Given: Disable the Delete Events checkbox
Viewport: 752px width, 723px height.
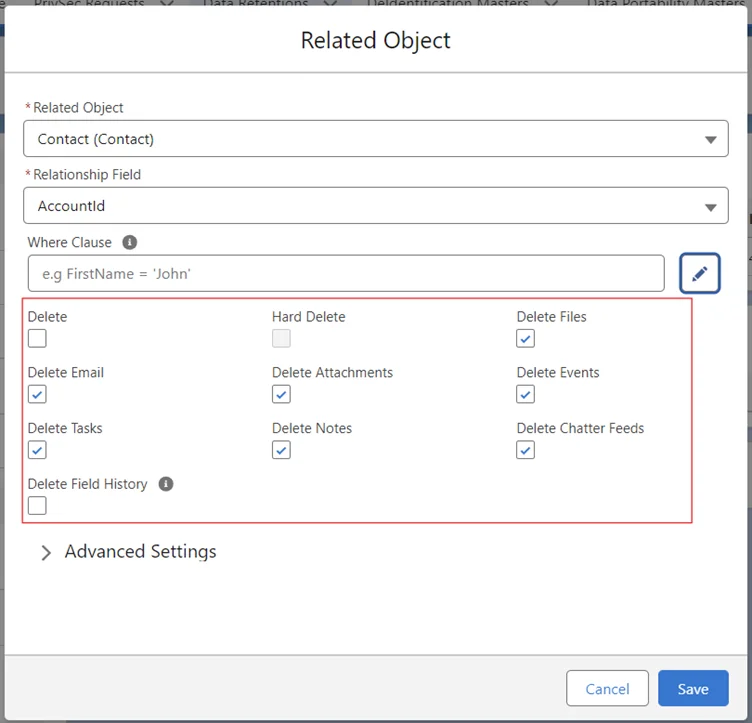Looking at the screenshot, I should [526, 395].
